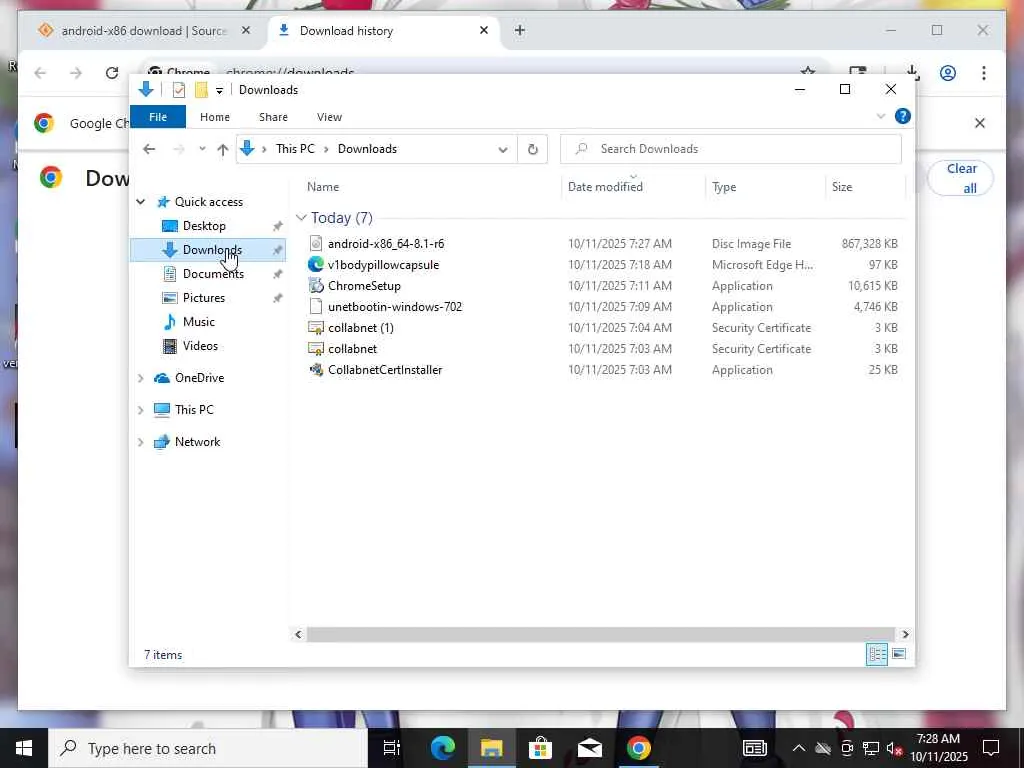Expand the OneDrive tree node
1024x768 pixels.
click(140, 377)
